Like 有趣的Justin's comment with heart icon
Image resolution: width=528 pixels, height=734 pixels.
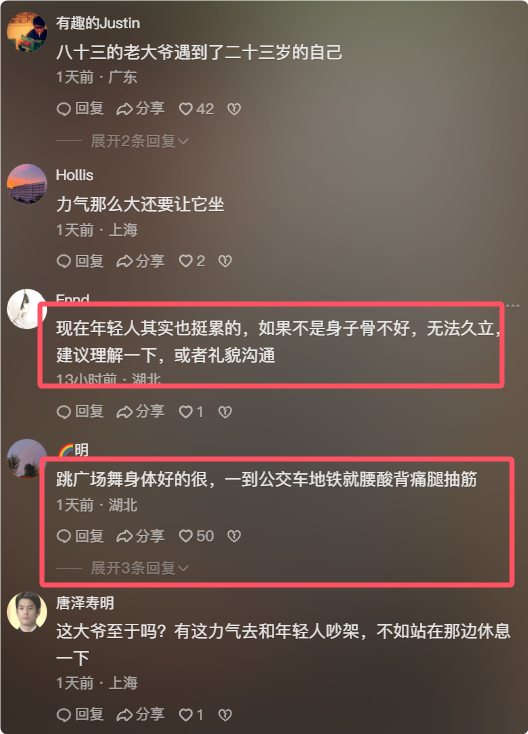[x=196, y=109]
